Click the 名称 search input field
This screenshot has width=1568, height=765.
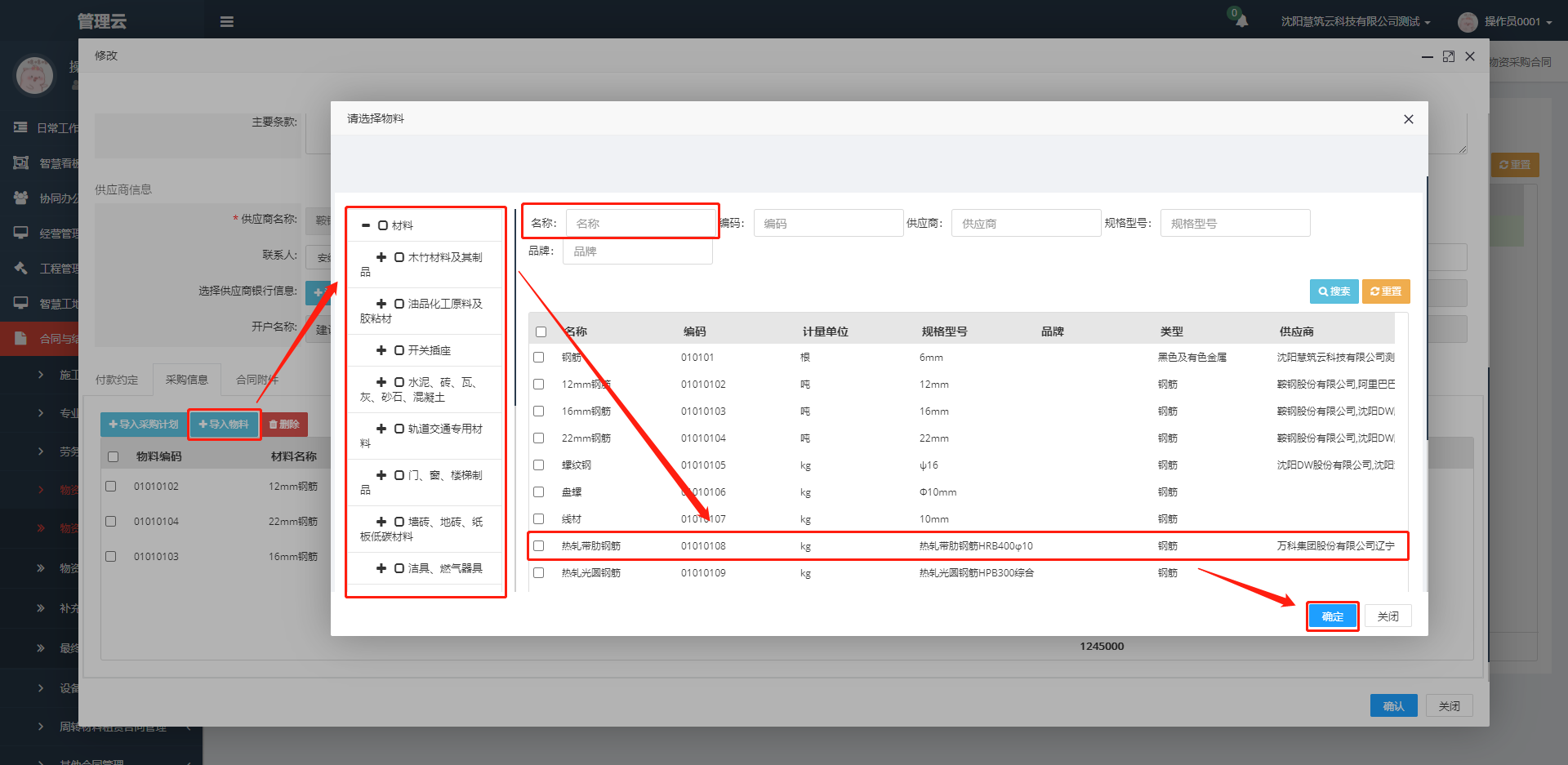click(641, 224)
